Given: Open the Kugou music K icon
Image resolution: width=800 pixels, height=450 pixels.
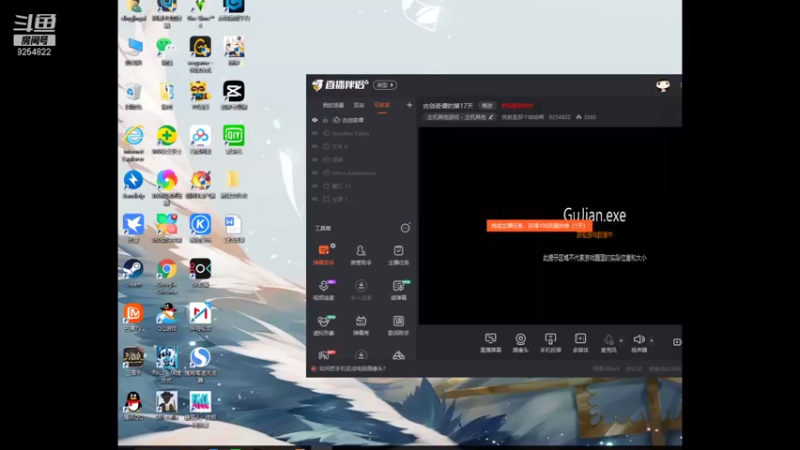Looking at the screenshot, I should click(x=200, y=228).
